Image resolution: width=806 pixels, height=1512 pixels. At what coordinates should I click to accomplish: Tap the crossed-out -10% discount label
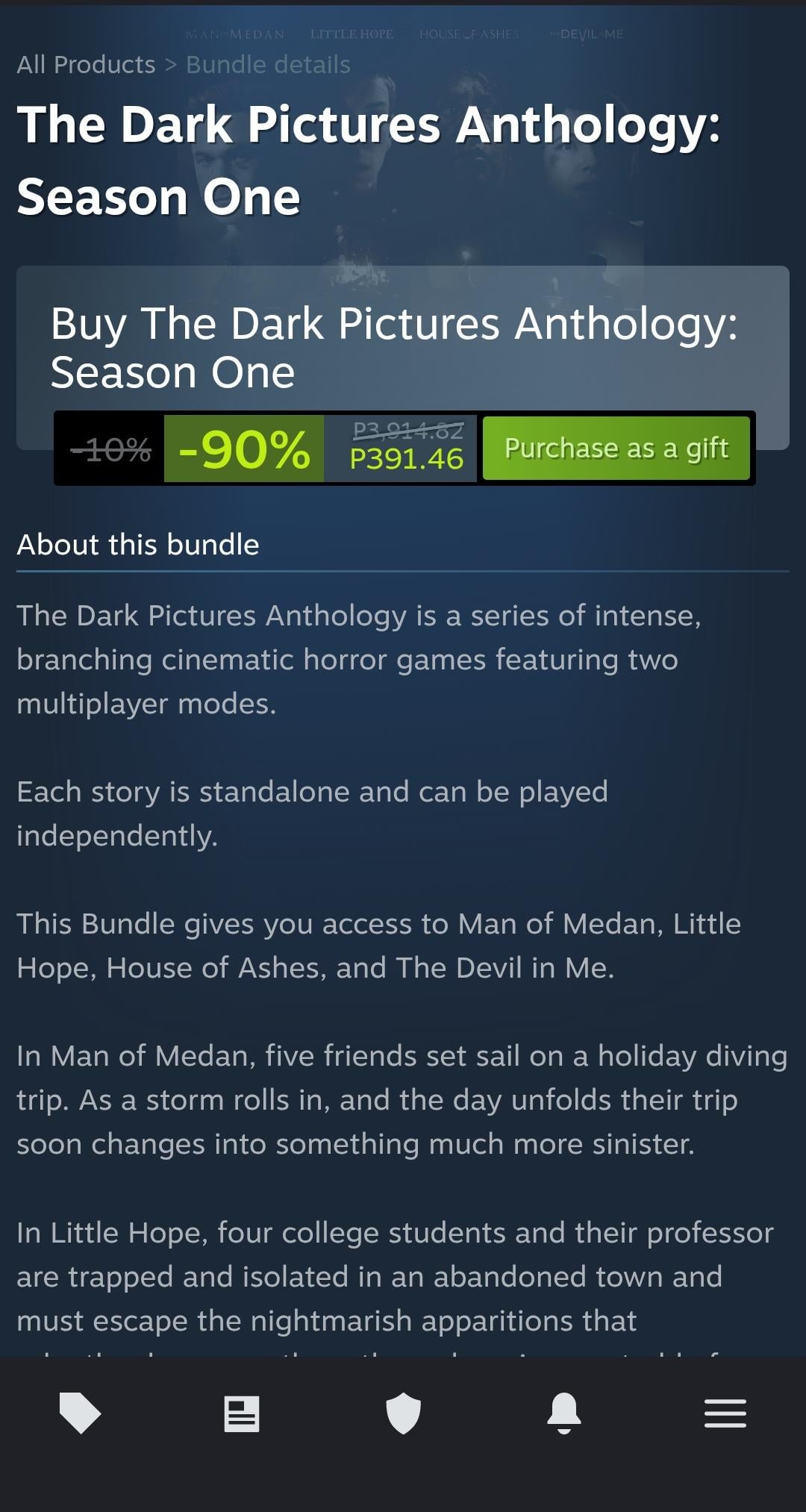pyautogui.click(x=110, y=449)
